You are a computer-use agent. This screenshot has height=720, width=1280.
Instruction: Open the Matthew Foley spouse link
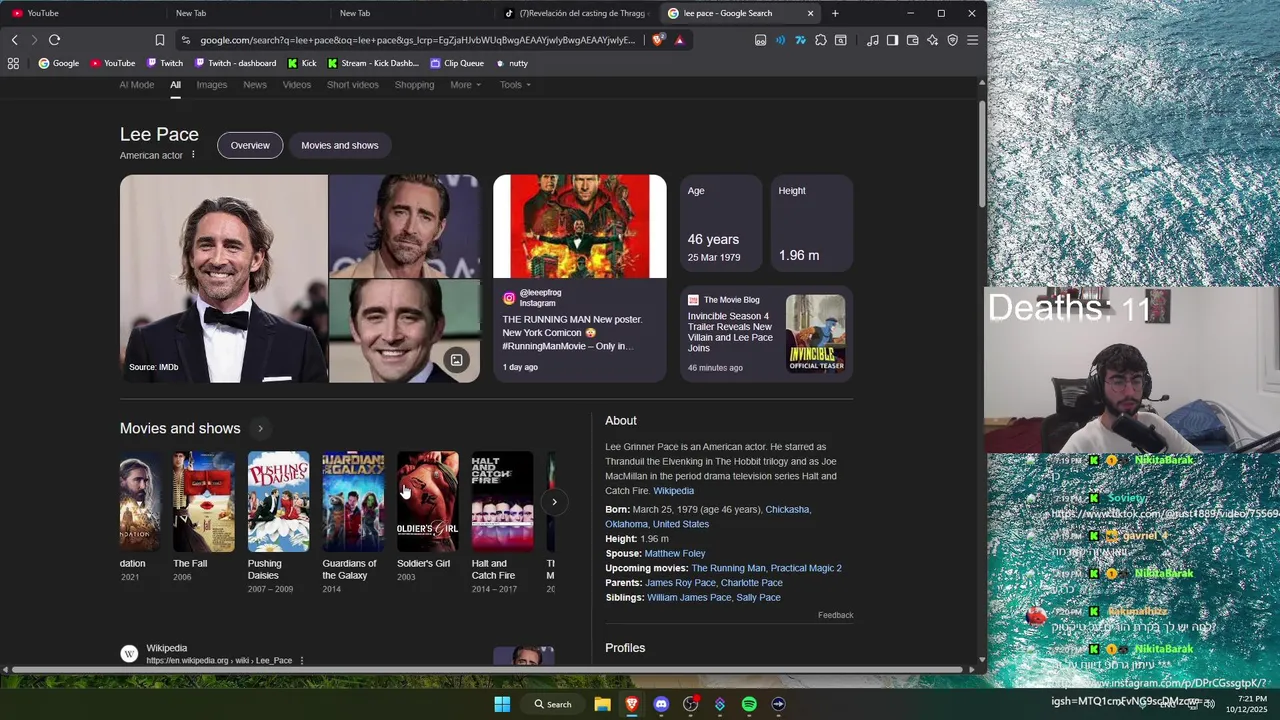pos(675,553)
